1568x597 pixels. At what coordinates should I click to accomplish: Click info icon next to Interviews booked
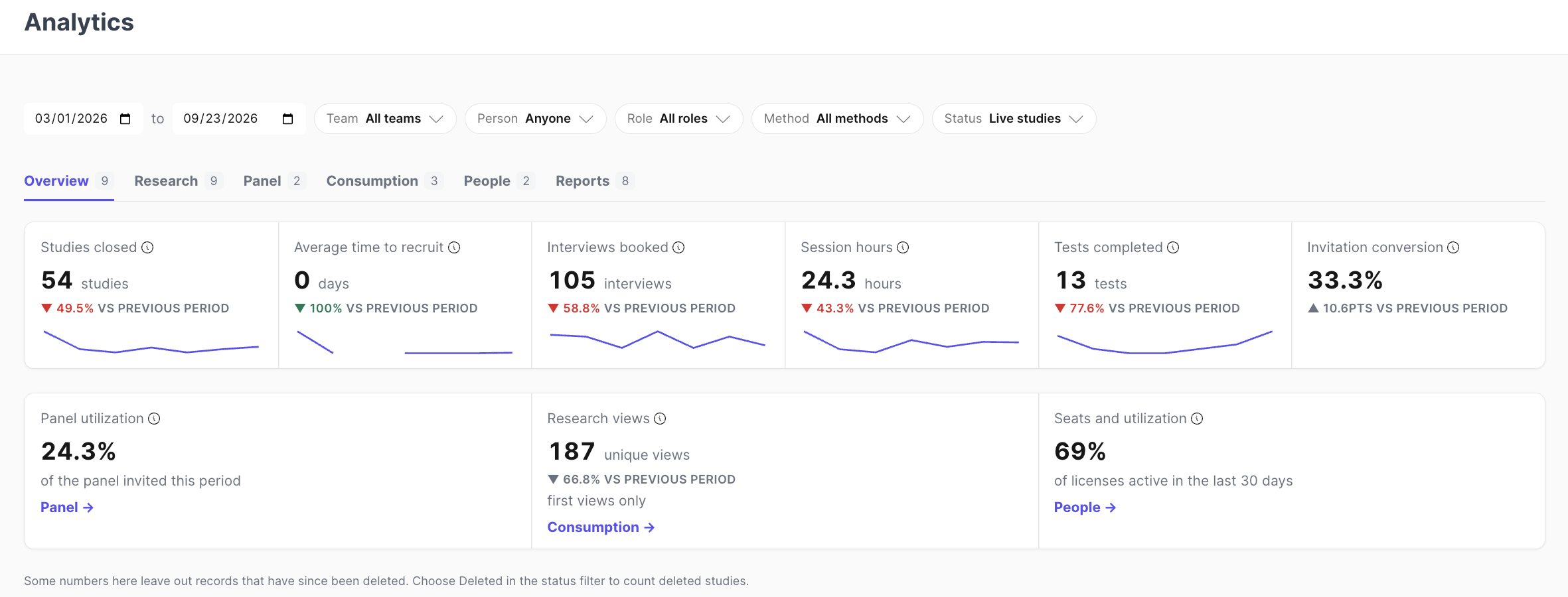[x=678, y=247]
